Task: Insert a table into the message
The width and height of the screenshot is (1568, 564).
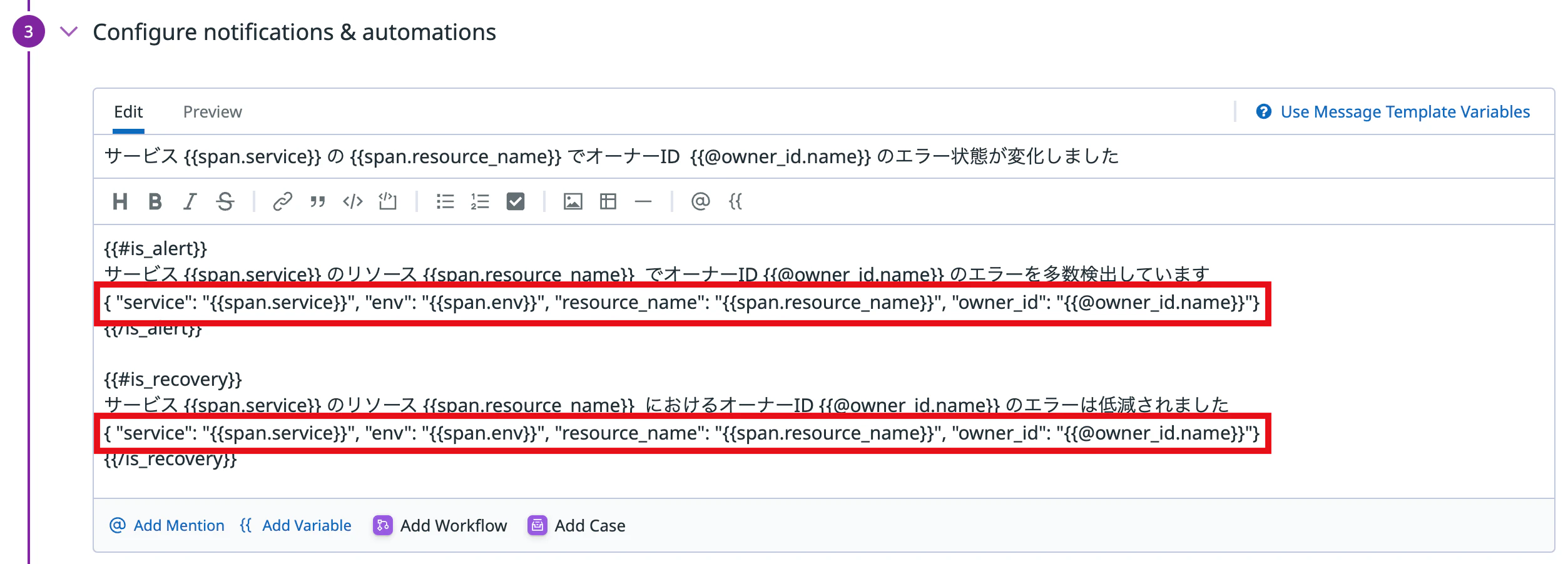Action: pyautogui.click(x=608, y=201)
